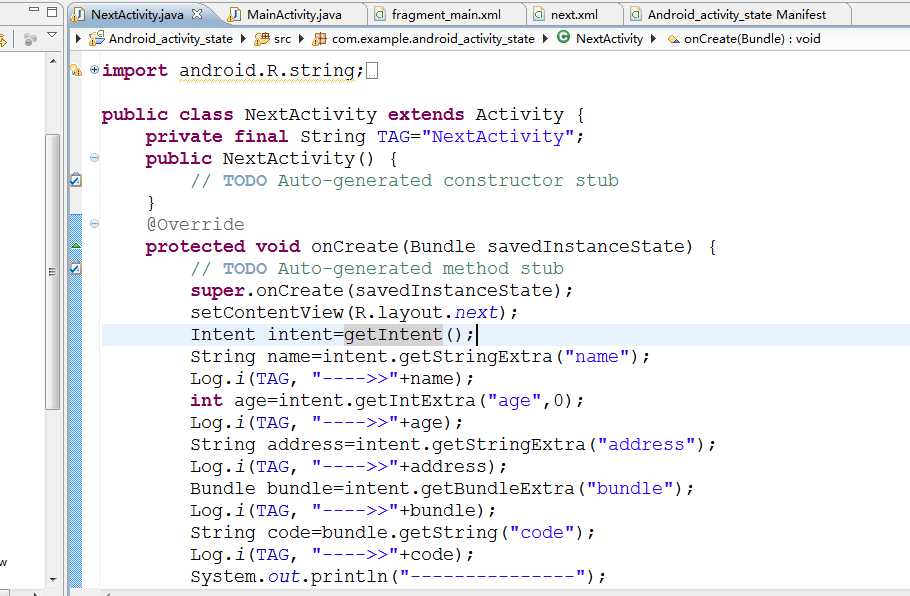Click the collapsed imports box after android.R.string;

tap(372, 71)
